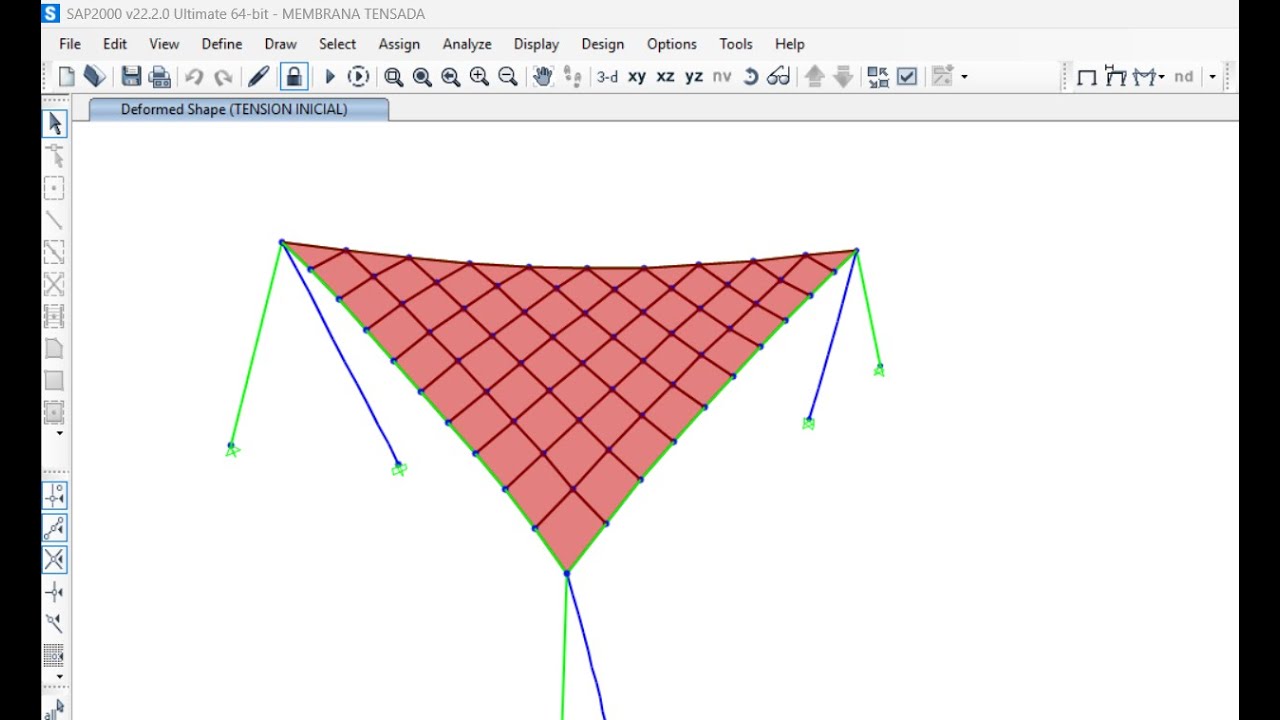Open the Display menu
Viewport: 1280px width, 720px height.
pos(536,44)
